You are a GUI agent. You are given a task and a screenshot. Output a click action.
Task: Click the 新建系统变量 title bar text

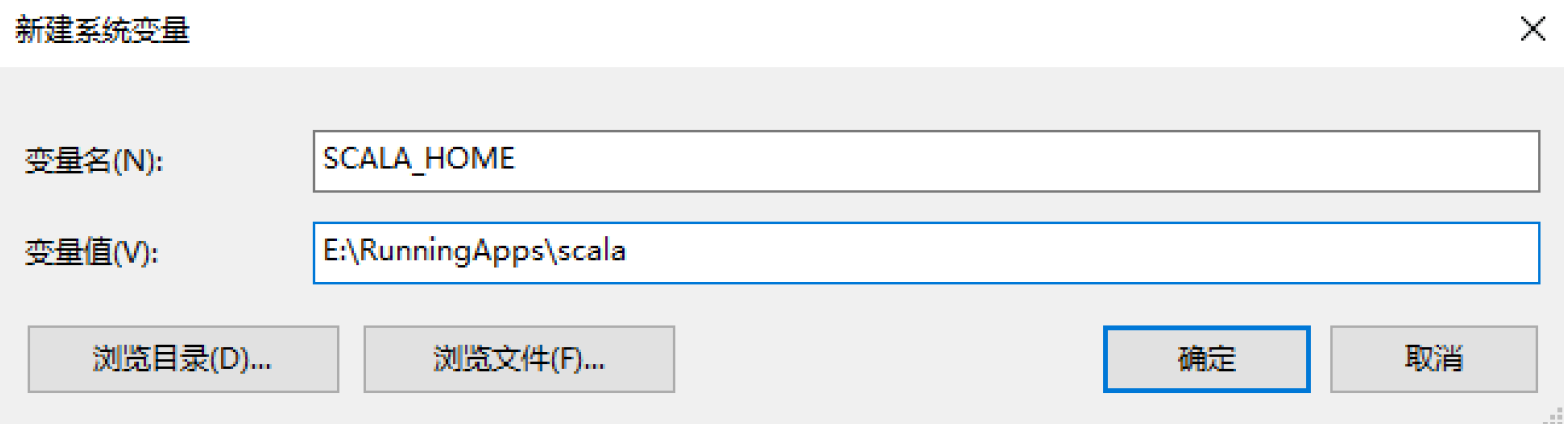103,31
